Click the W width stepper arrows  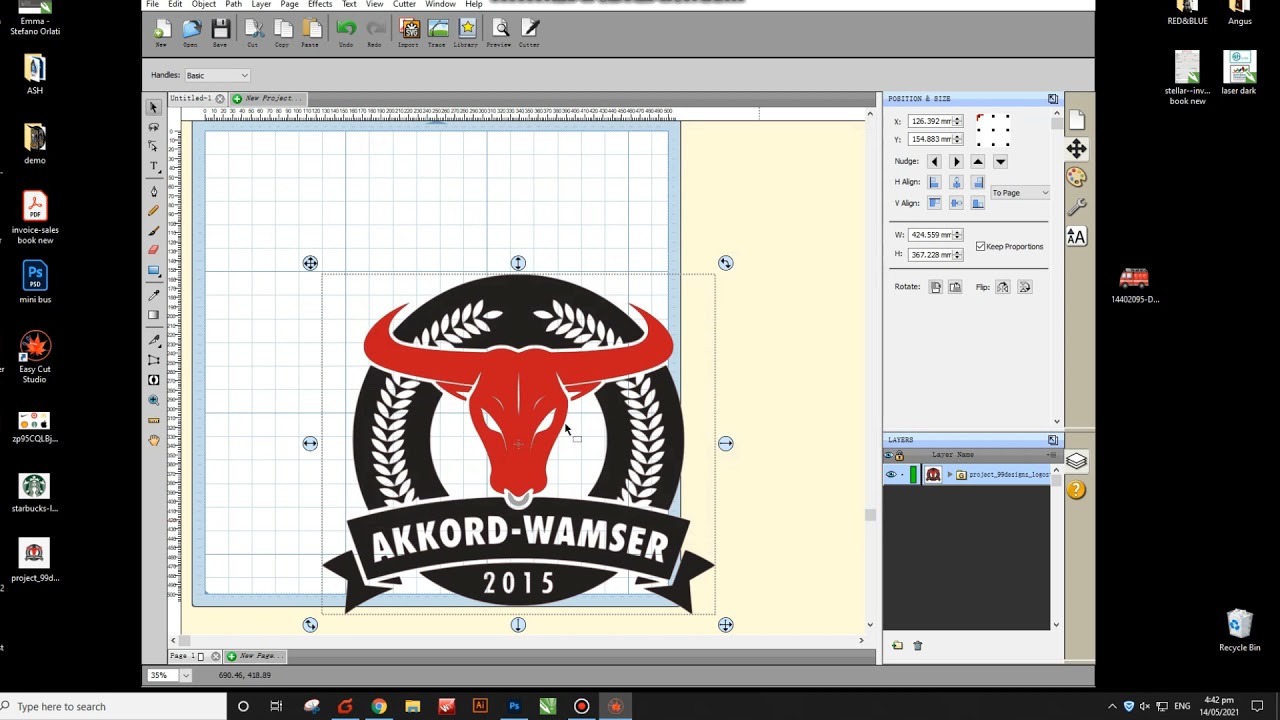pos(957,235)
